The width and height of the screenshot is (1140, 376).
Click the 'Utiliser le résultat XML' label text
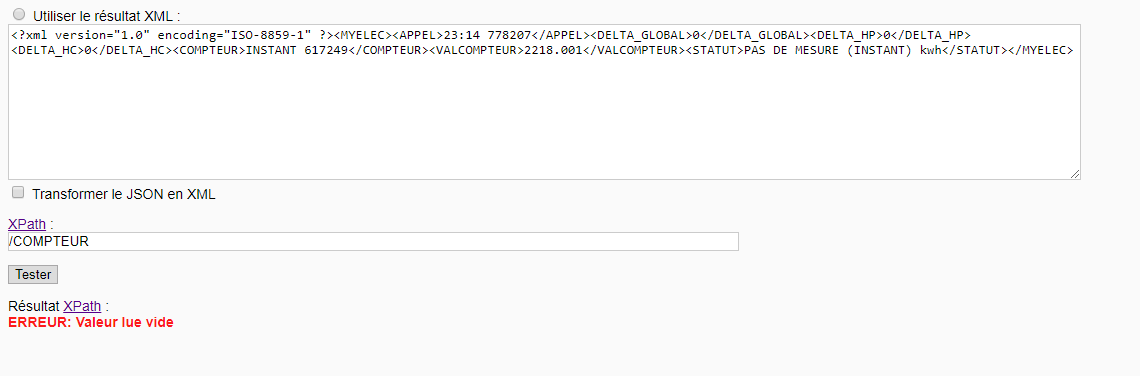106,15
